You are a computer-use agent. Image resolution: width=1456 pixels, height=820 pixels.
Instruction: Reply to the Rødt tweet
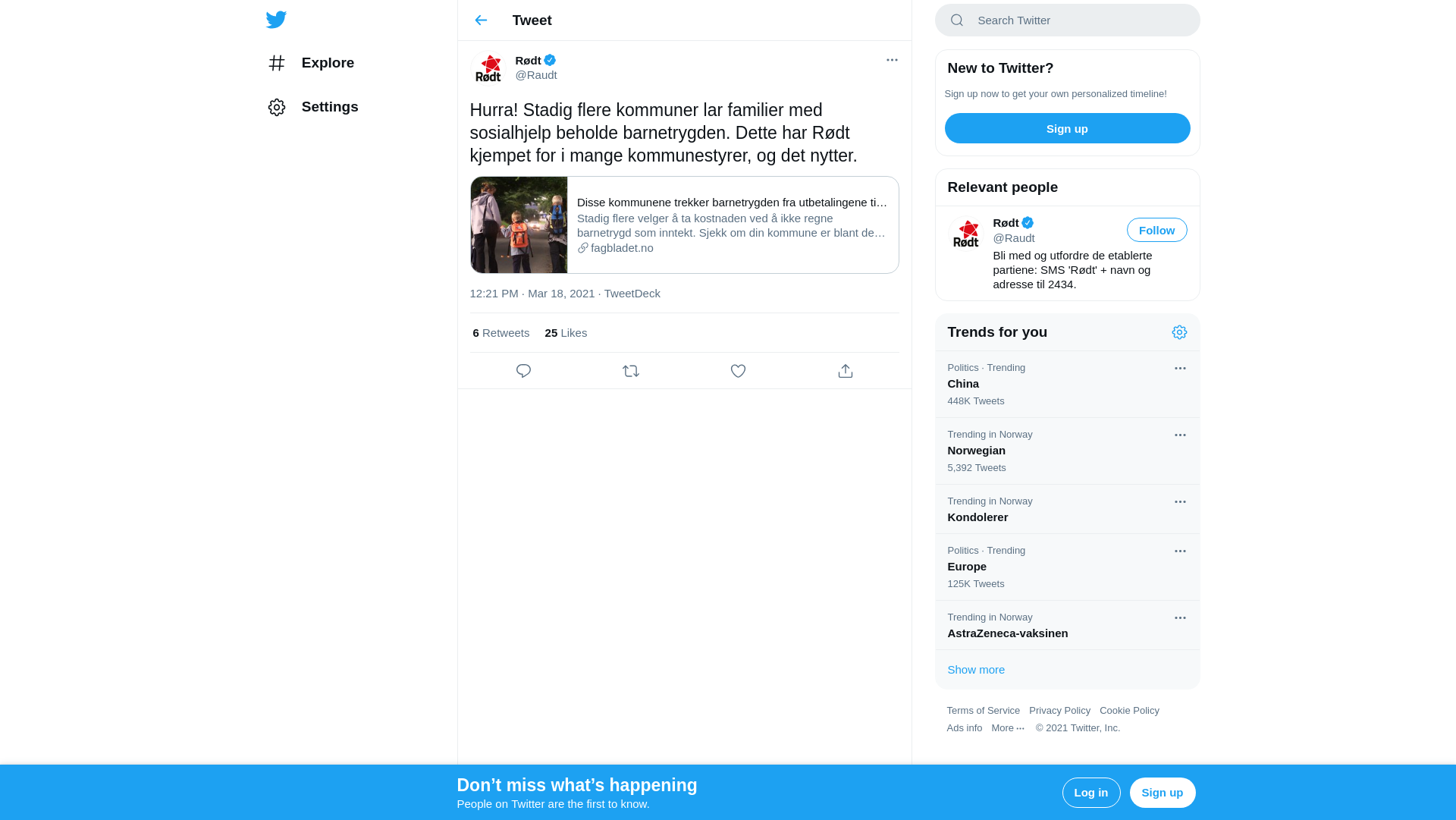523,371
